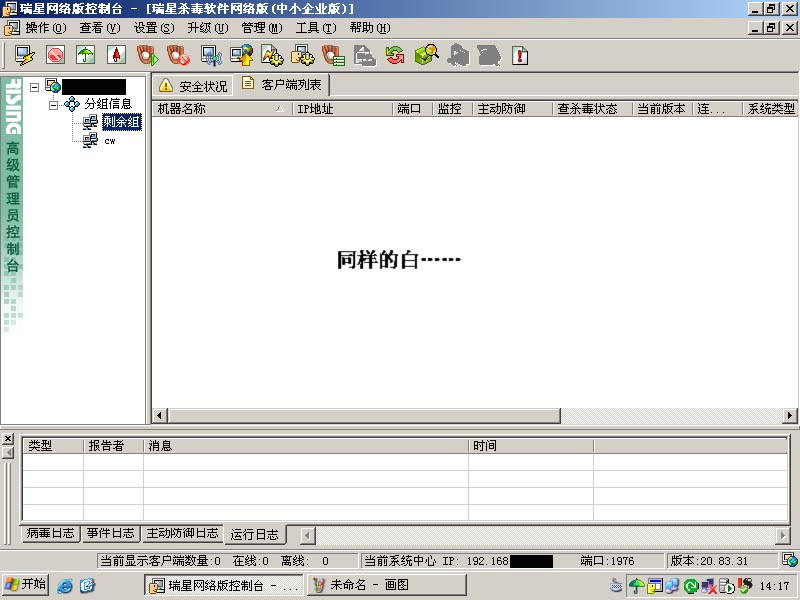Click the last grayed-out toolbar icon before exclamation

pos(489,55)
